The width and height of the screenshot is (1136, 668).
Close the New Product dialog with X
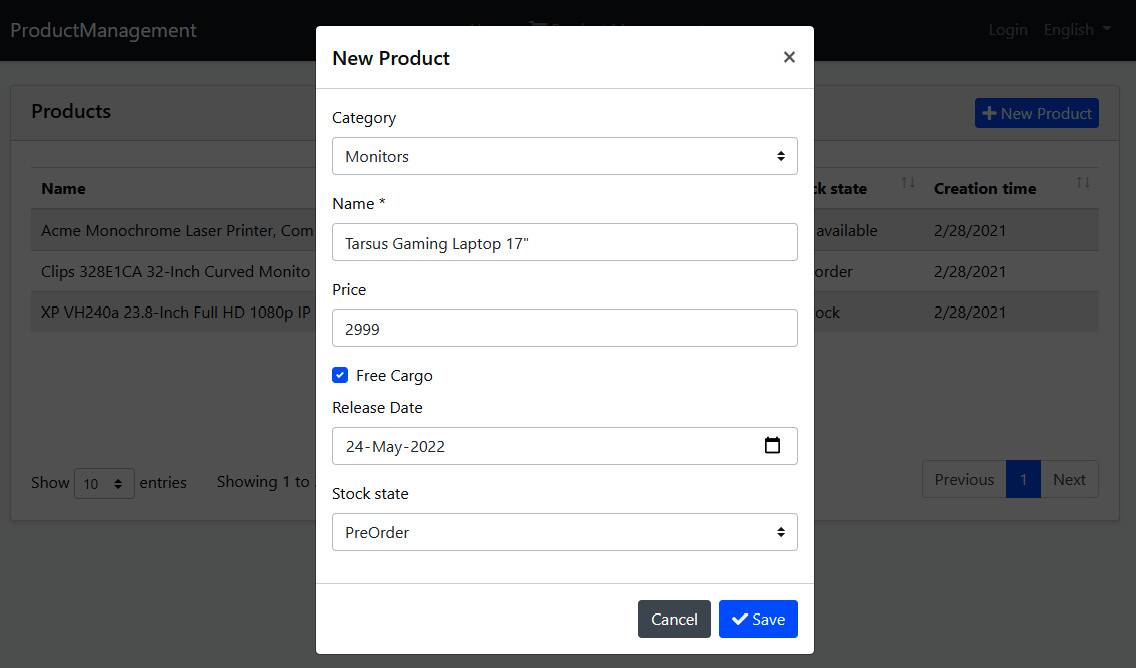(789, 57)
